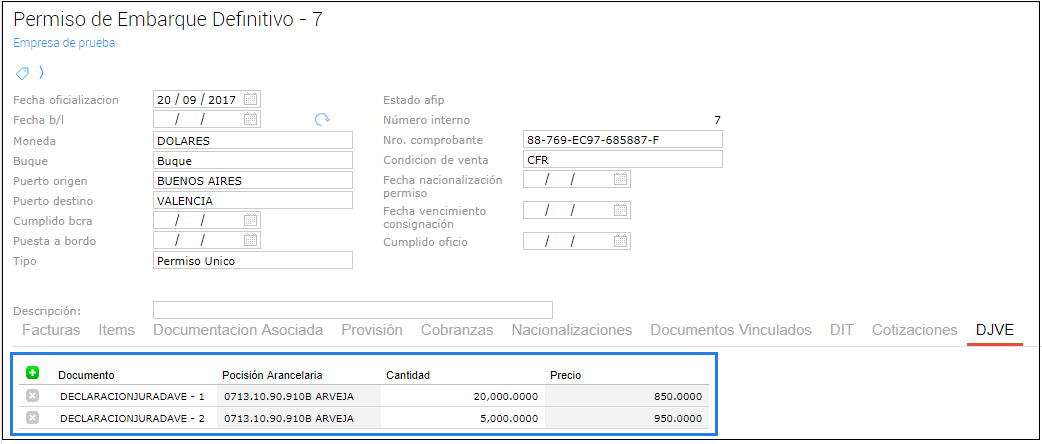Expand the chevron beside the tag icon
Screen dimensions: 1042x444
pos(41,73)
